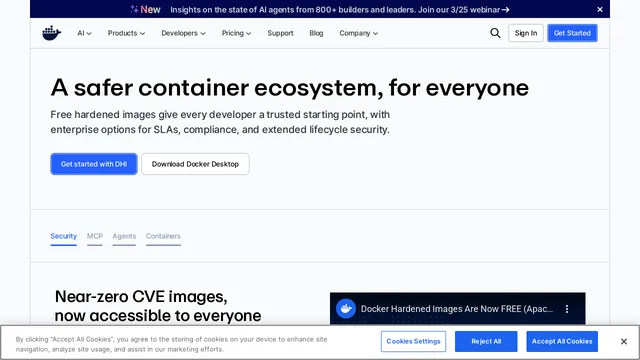Screen dimensions: 640x360
Task: Expand the Developers dropdown menu
Action: coord(183,33)
